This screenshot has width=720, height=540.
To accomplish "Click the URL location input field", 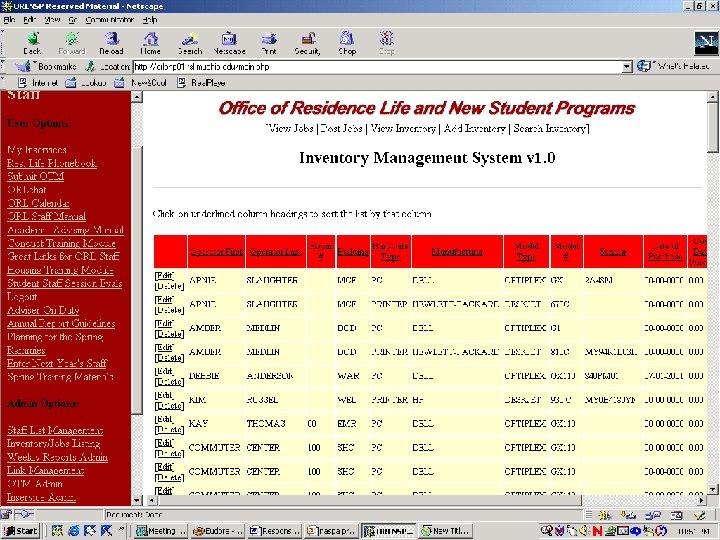I will pos(380,67).
